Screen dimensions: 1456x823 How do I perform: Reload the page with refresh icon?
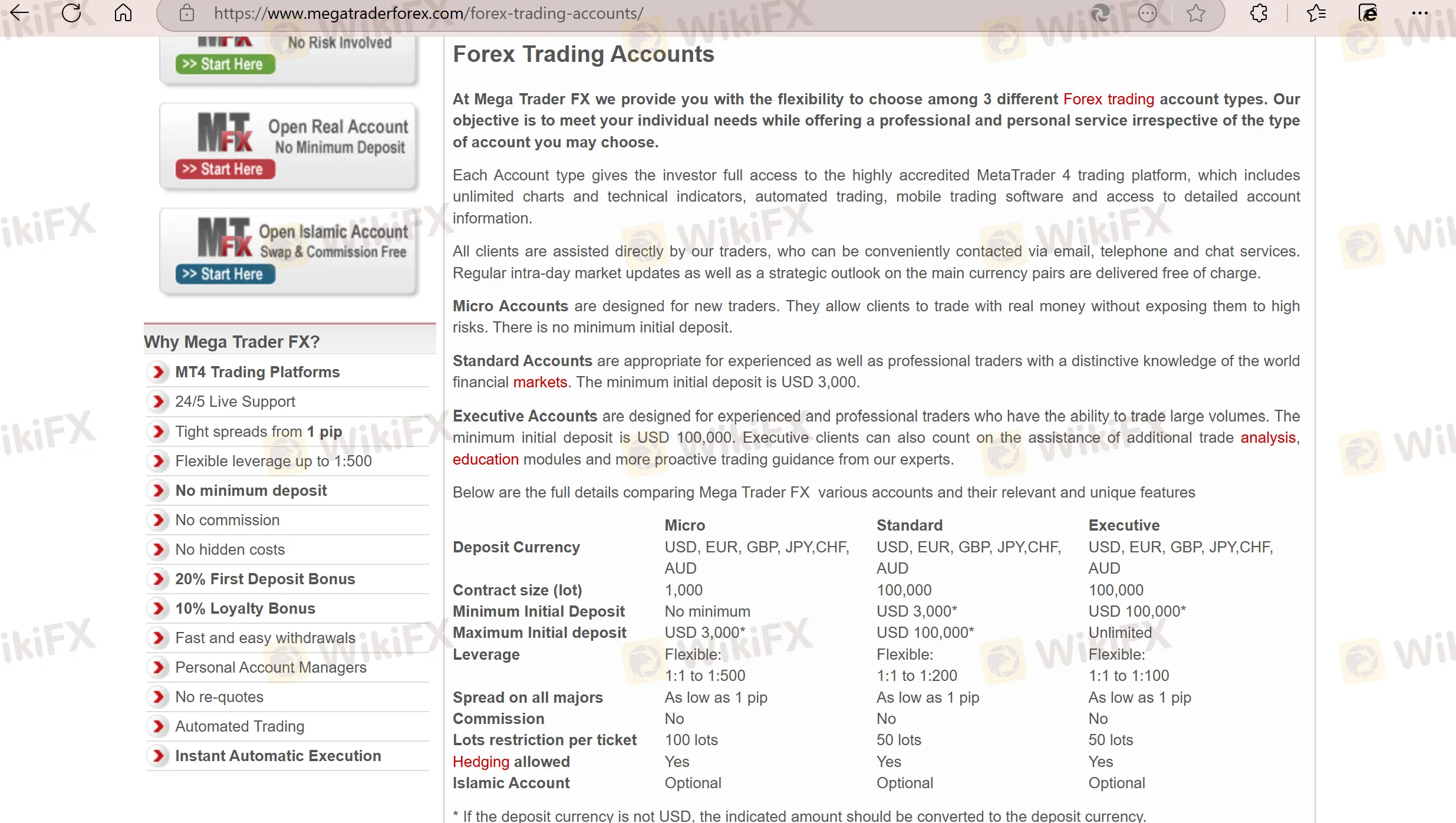(x=71, y=13)
